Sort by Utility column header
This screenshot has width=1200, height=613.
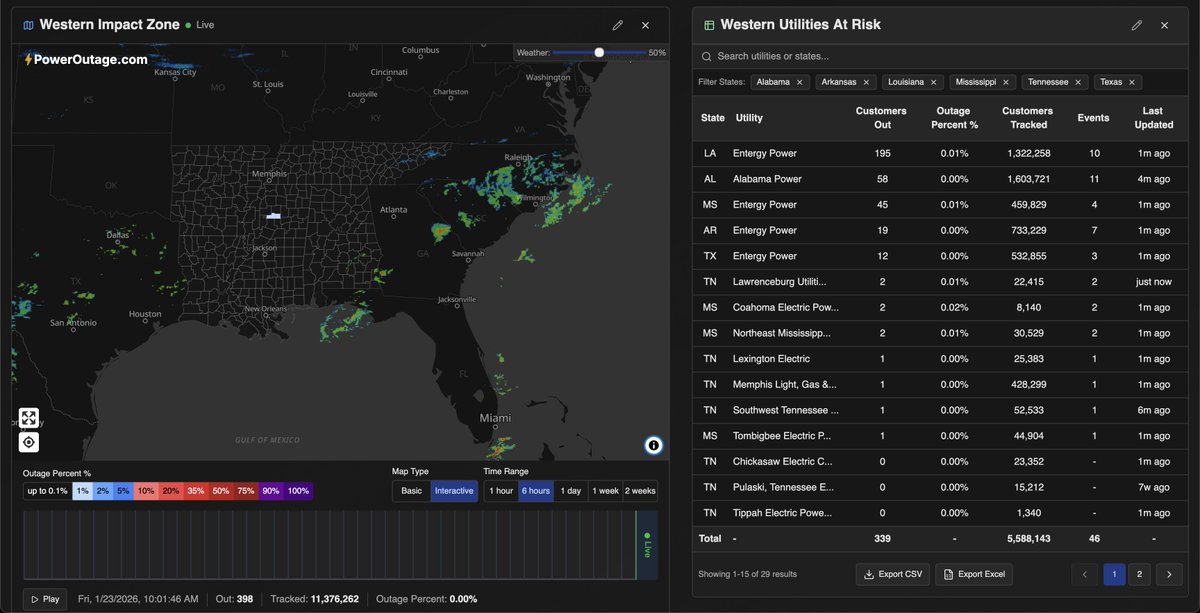[749, 118]
